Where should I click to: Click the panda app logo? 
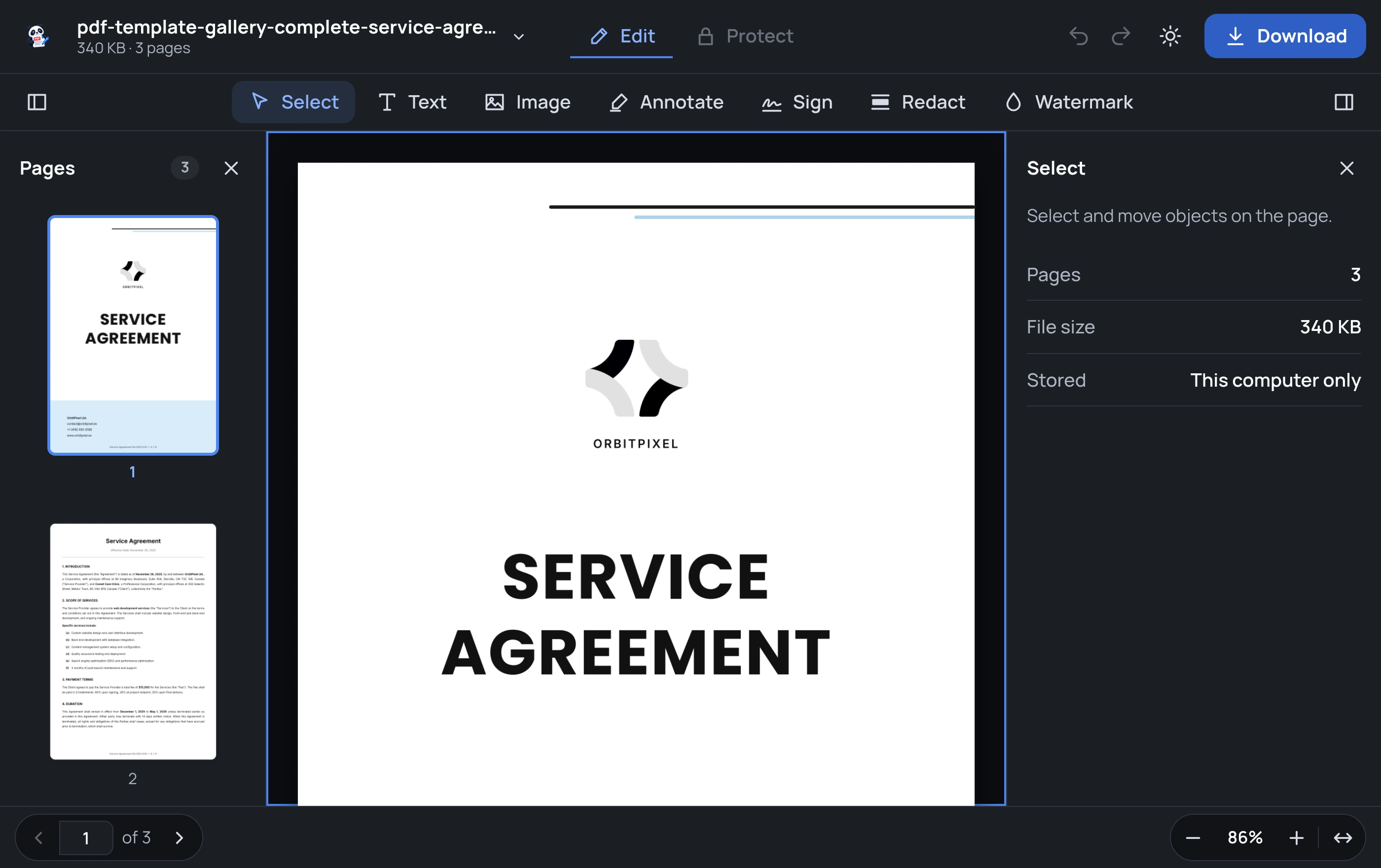tap(38, 36)
